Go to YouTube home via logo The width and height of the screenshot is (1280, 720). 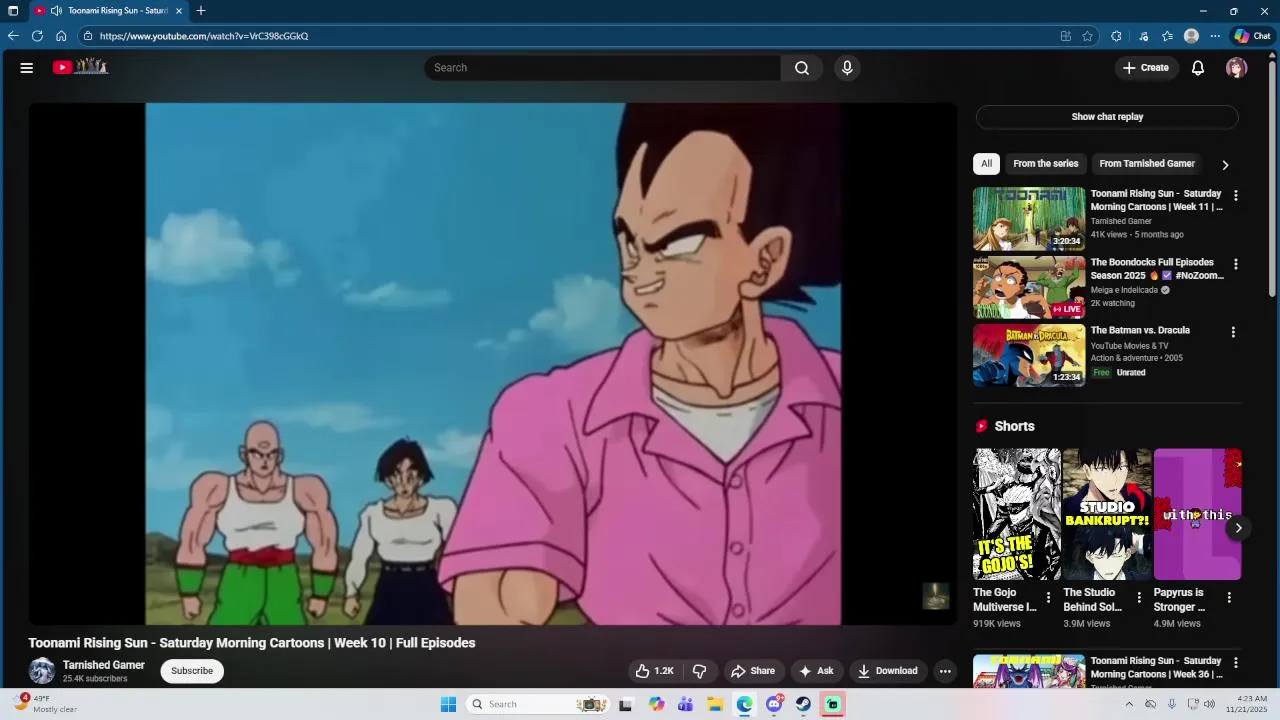pos(80,67)
